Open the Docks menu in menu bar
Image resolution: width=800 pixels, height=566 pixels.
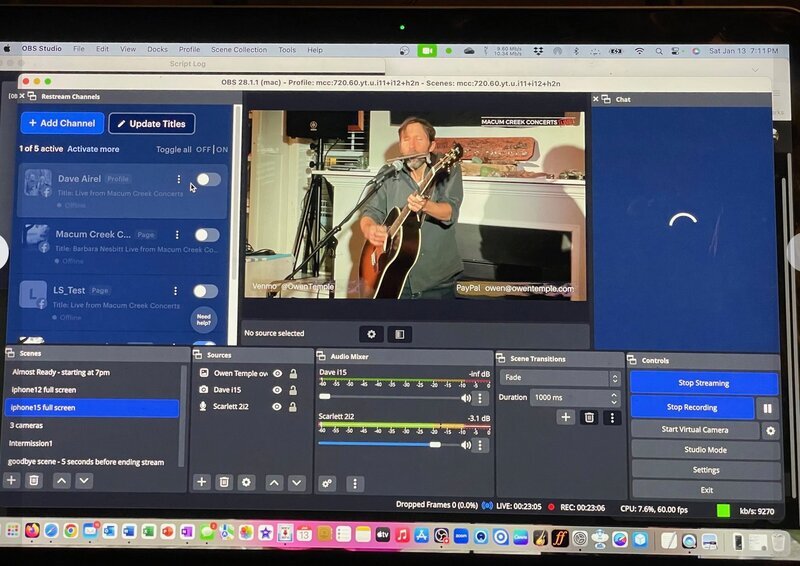click(x=157, y=49)
